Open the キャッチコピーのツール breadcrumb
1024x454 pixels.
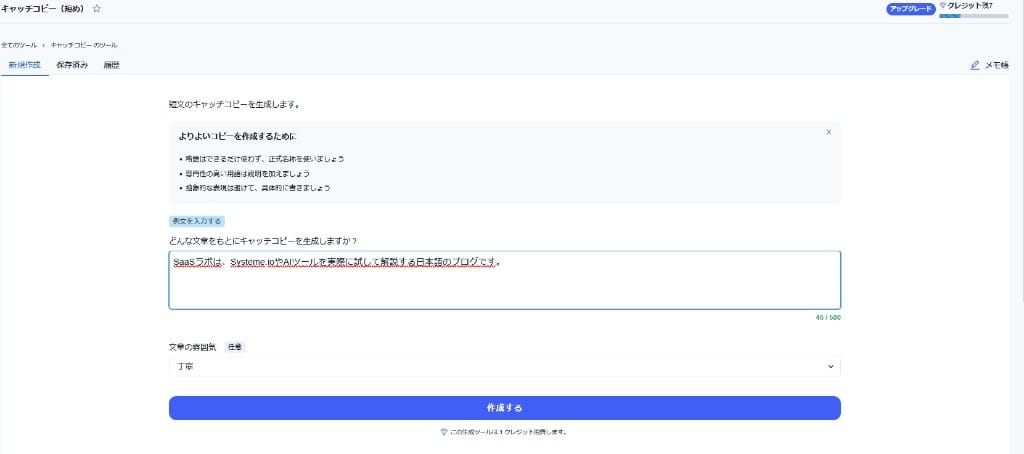pyautogui.click(x=84, y=45)
